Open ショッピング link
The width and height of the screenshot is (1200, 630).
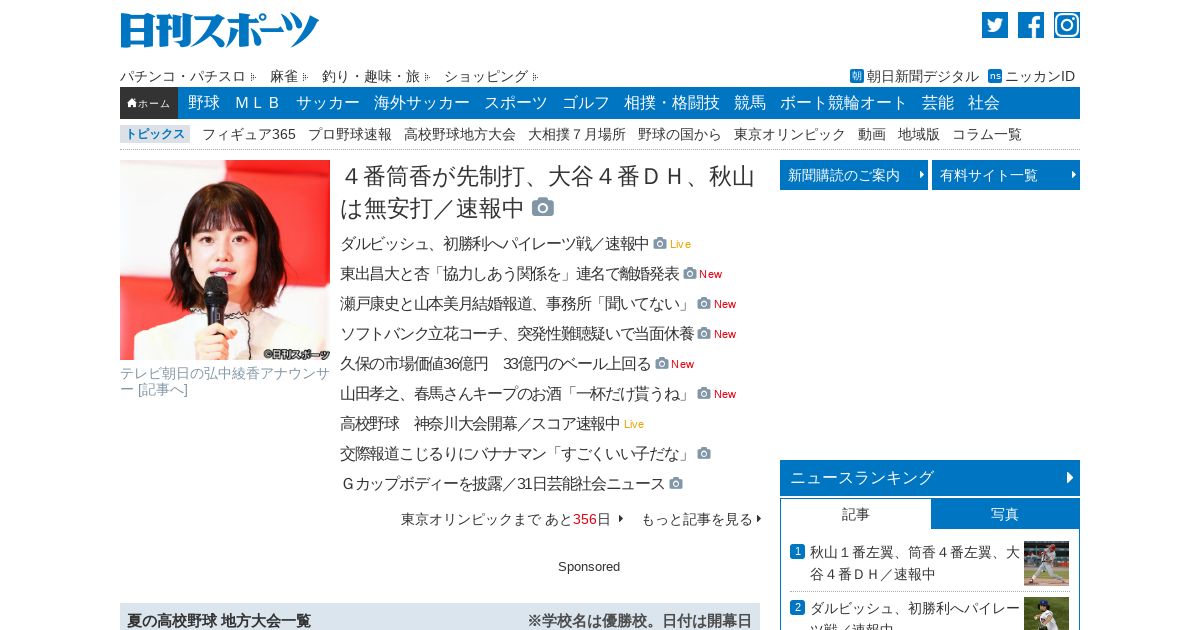click(486, 76)
